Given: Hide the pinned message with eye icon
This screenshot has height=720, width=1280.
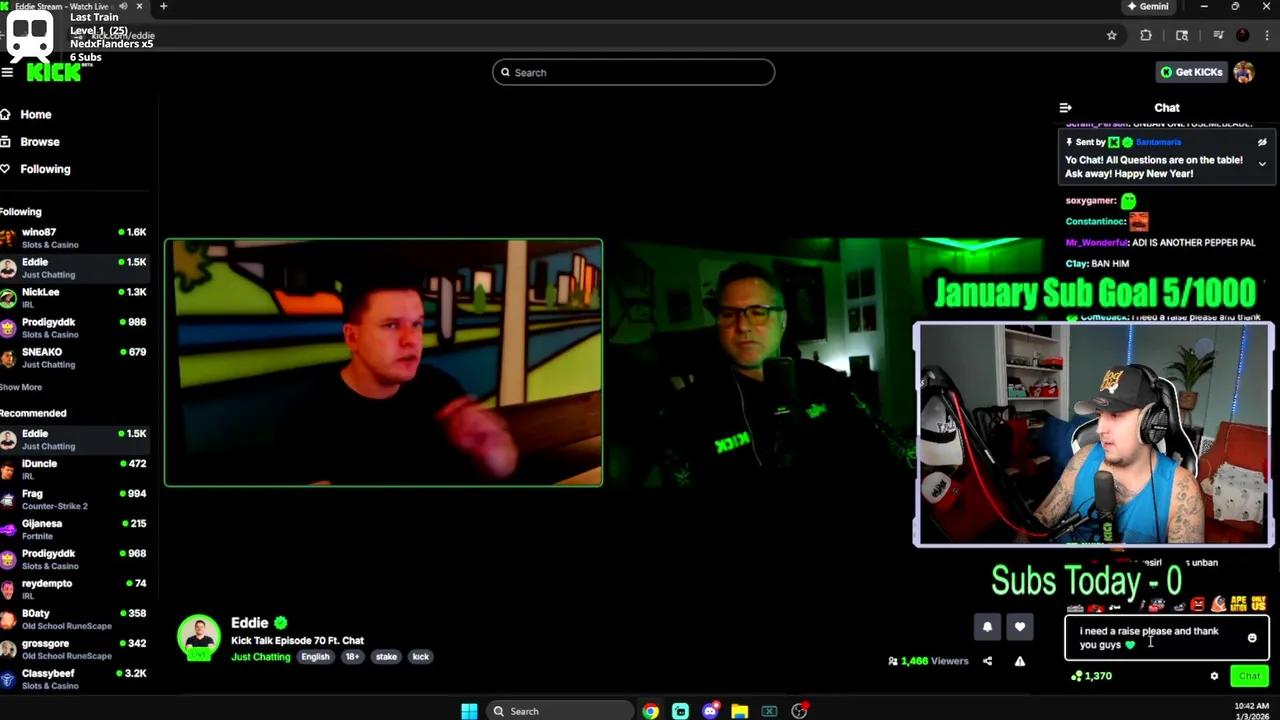Looking at the screenshot, I should pyautogui.click(x=1262, y=142).
